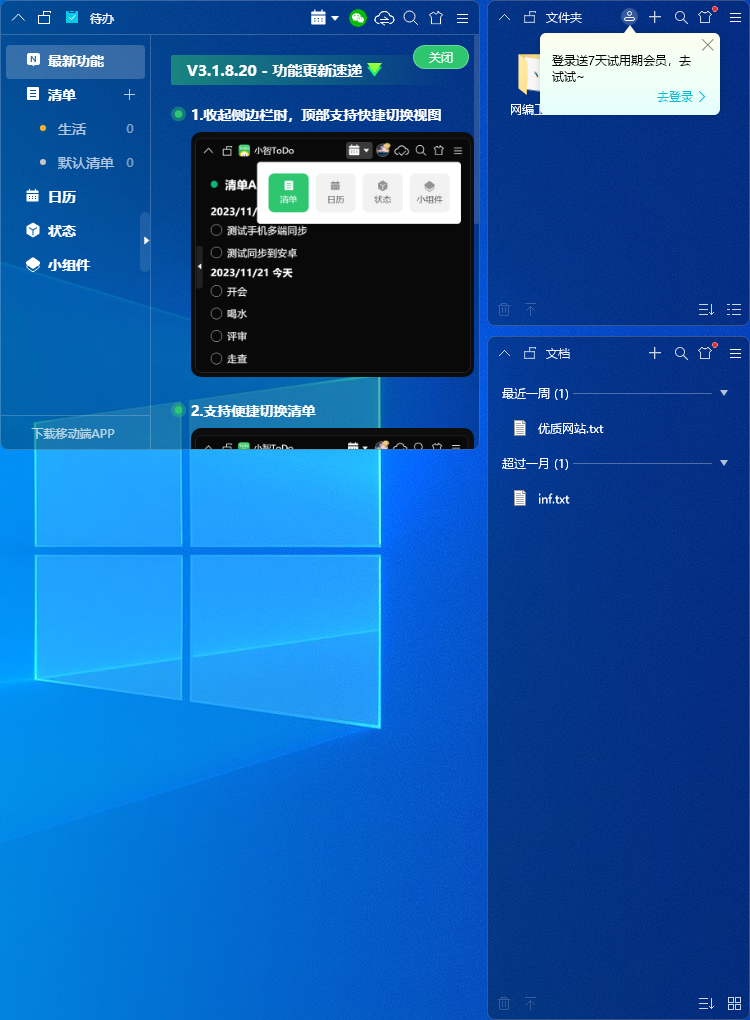Screen dimensions: 750x1020
Task: Click the V3.1.8.20 功能更新速递 banner
Action: [x=284, y=70]
